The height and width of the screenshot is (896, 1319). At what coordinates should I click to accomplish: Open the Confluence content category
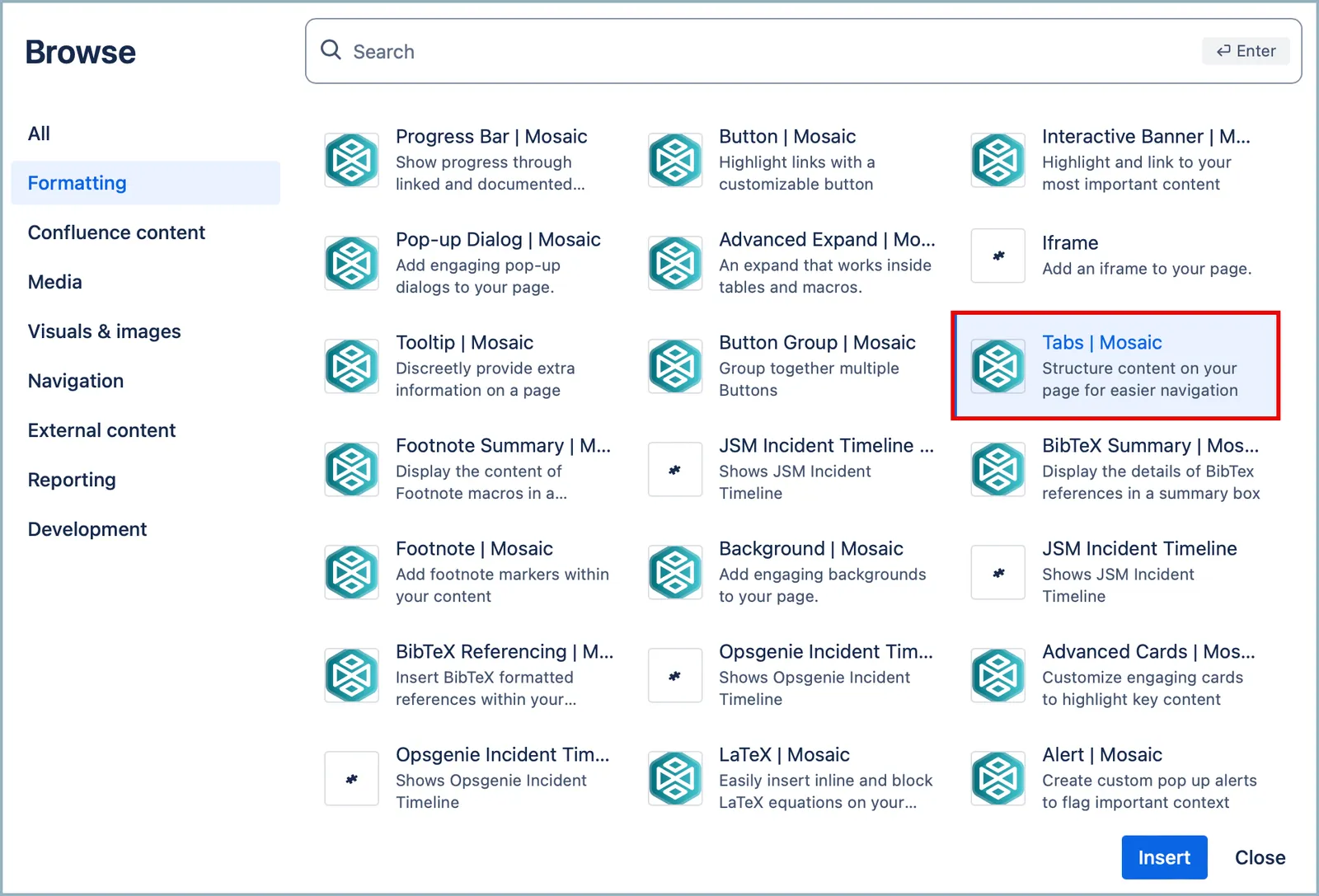[x=146, y=232]
